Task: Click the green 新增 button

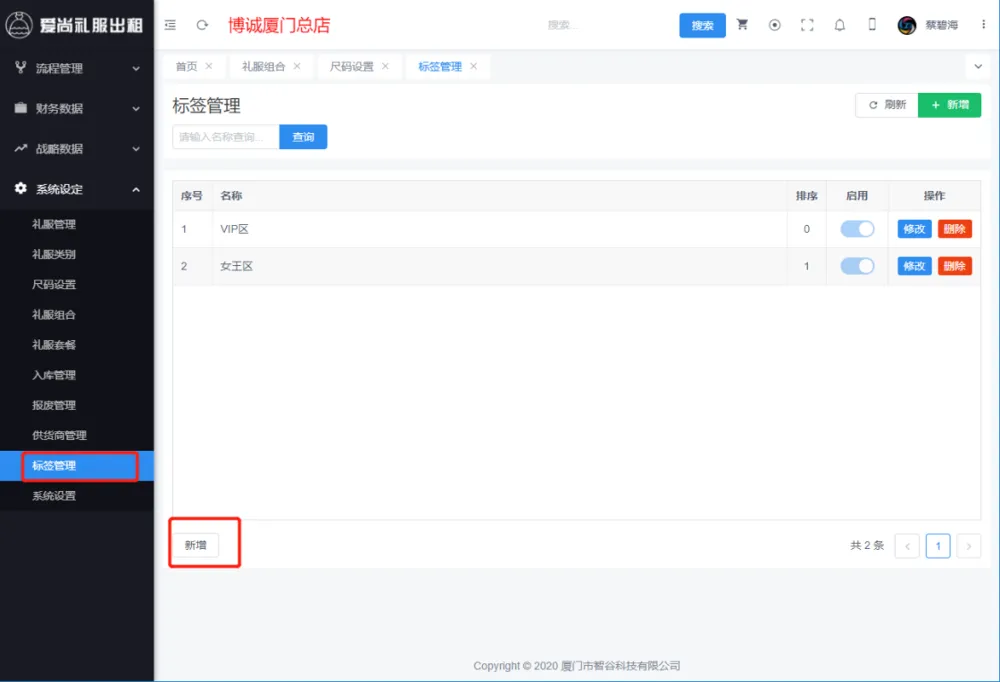Action: (949, 105)
